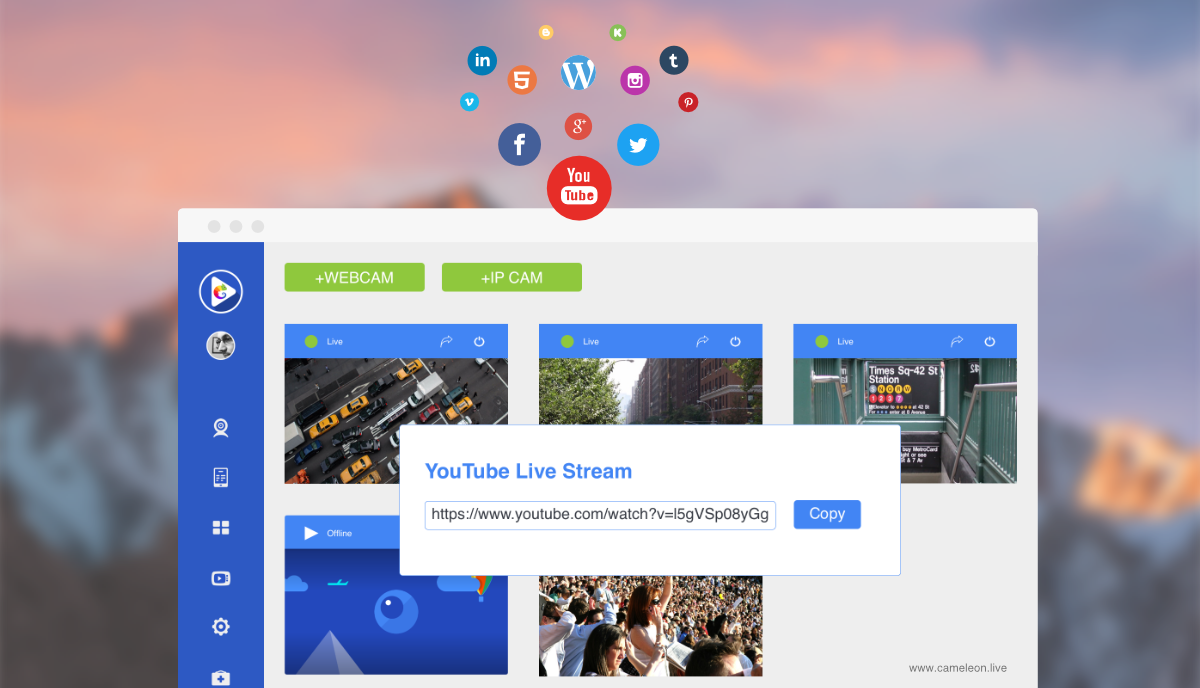Open settings via the gear icon
1200x688 pixels.
pos(221,627)
